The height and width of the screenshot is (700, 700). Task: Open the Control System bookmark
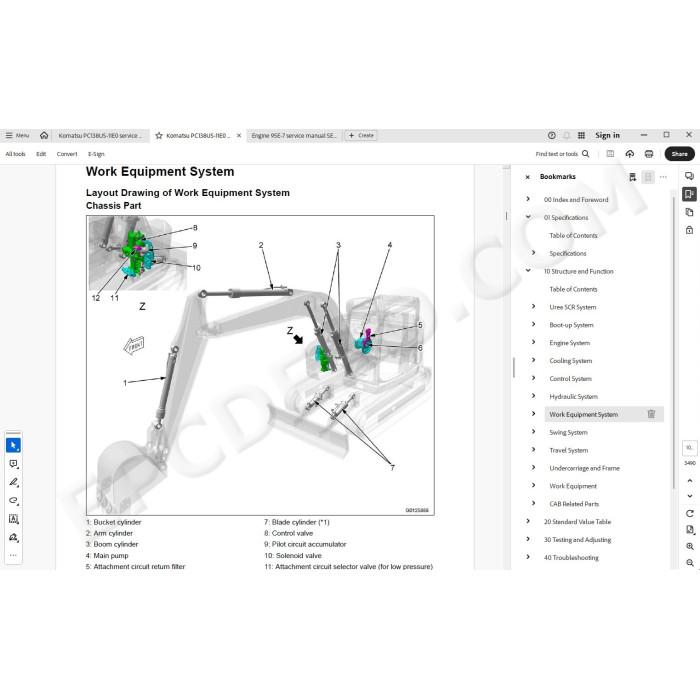pos(570,379)
